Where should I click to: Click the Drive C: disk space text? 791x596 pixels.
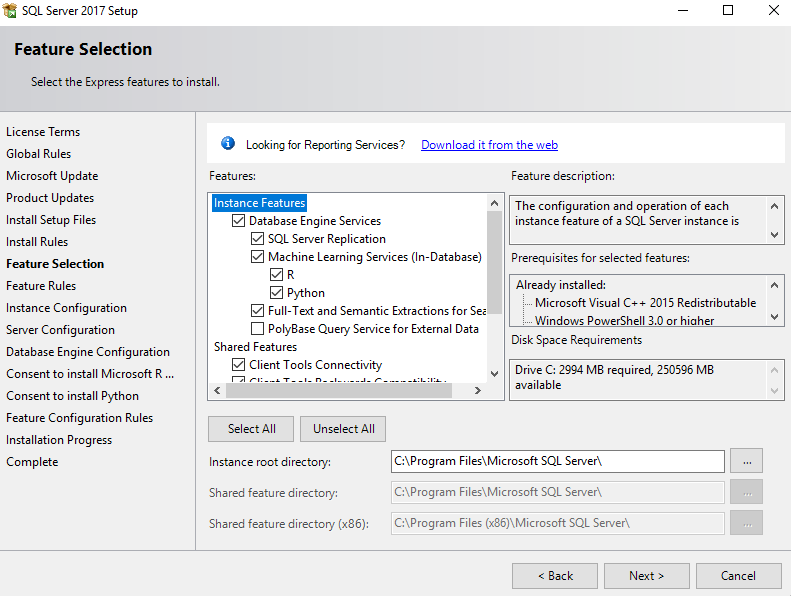[x=614, y=377]
